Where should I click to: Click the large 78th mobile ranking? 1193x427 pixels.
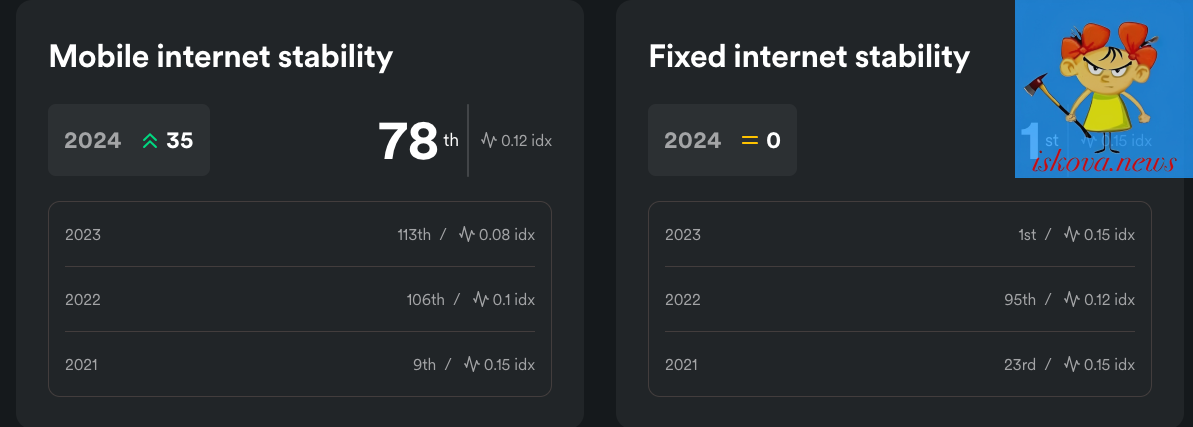(418, 142)
